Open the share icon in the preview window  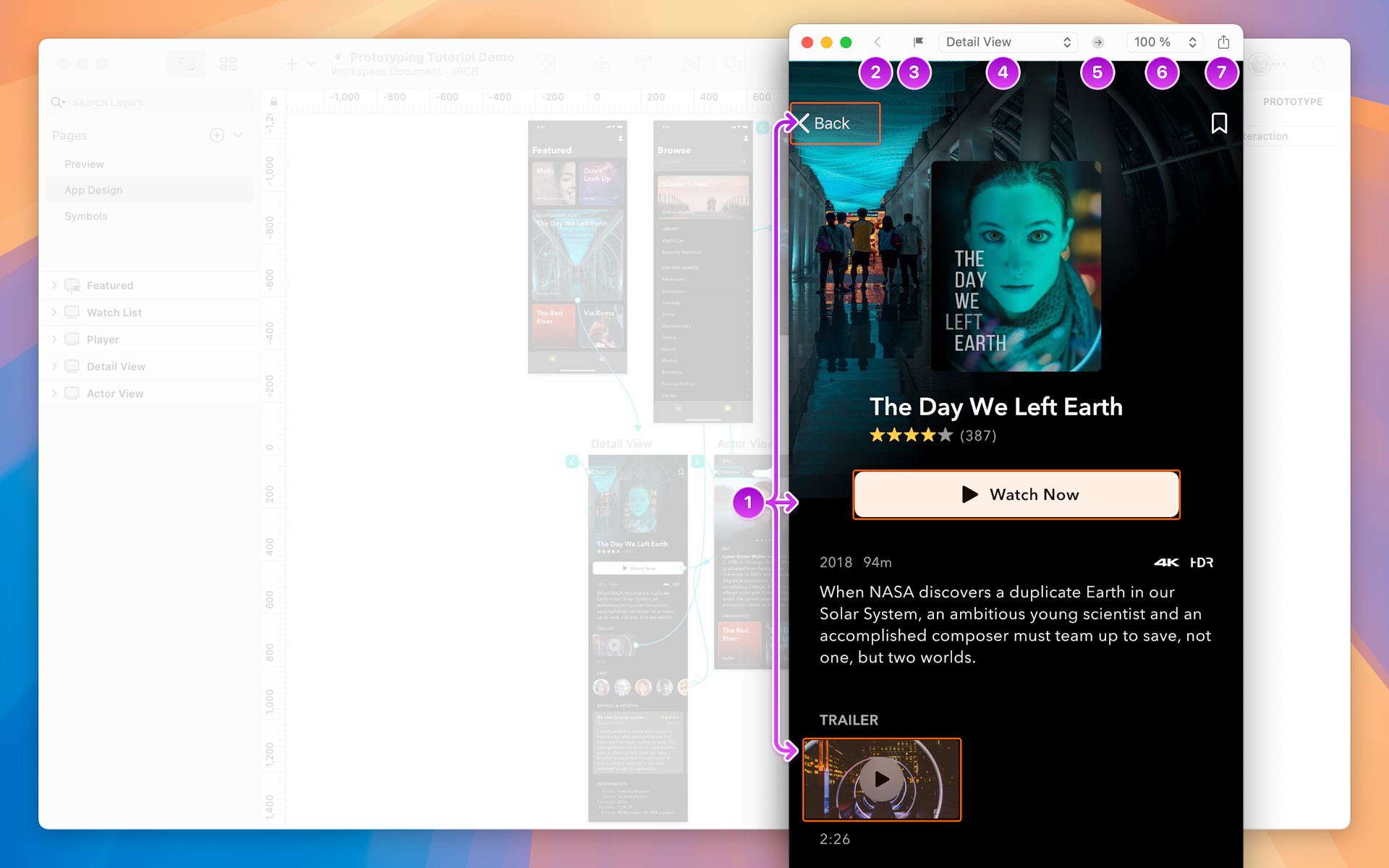pos(1223,42)
